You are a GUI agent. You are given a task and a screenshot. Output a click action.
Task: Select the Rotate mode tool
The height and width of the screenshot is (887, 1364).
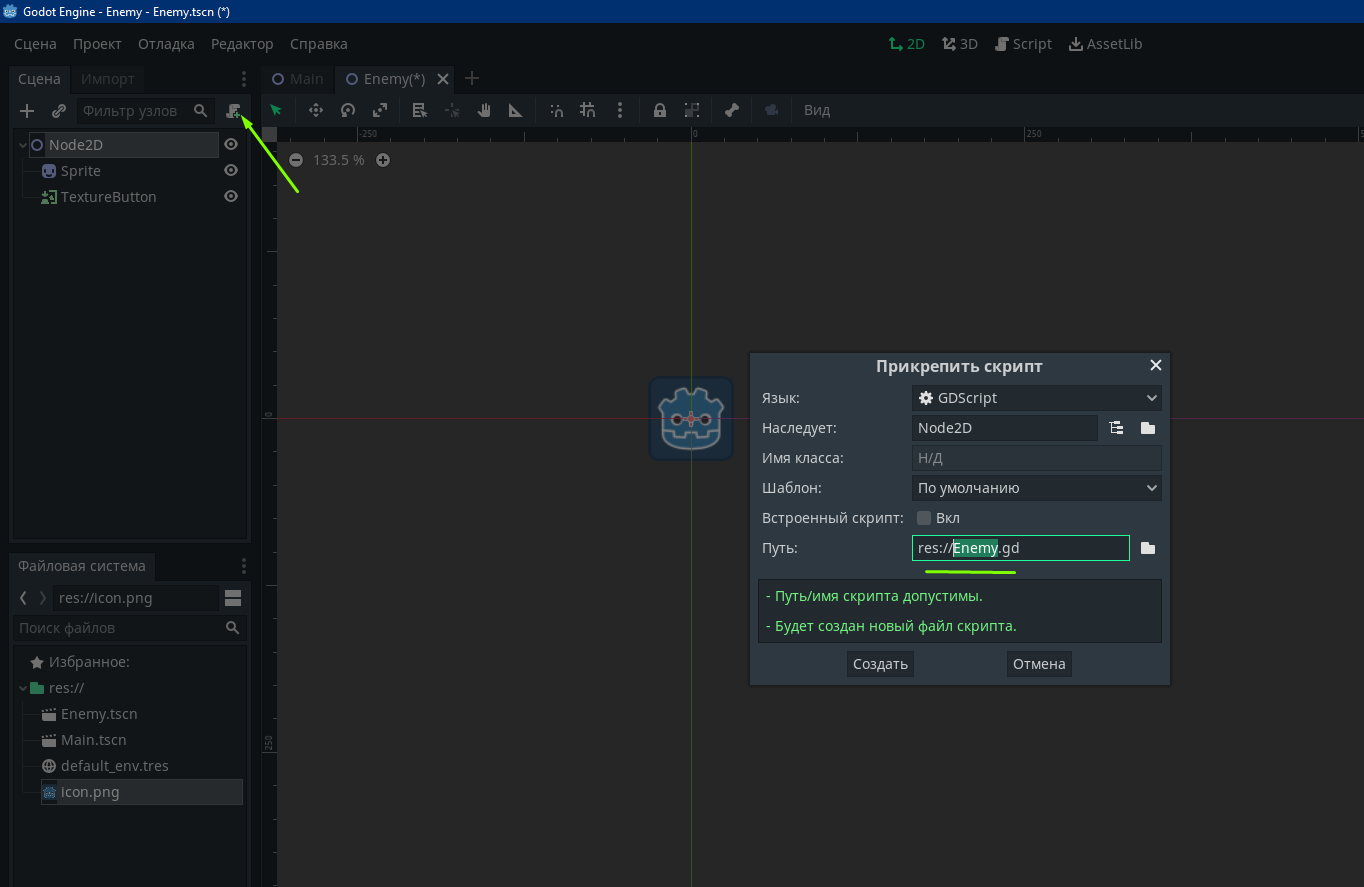pos(348,110)
